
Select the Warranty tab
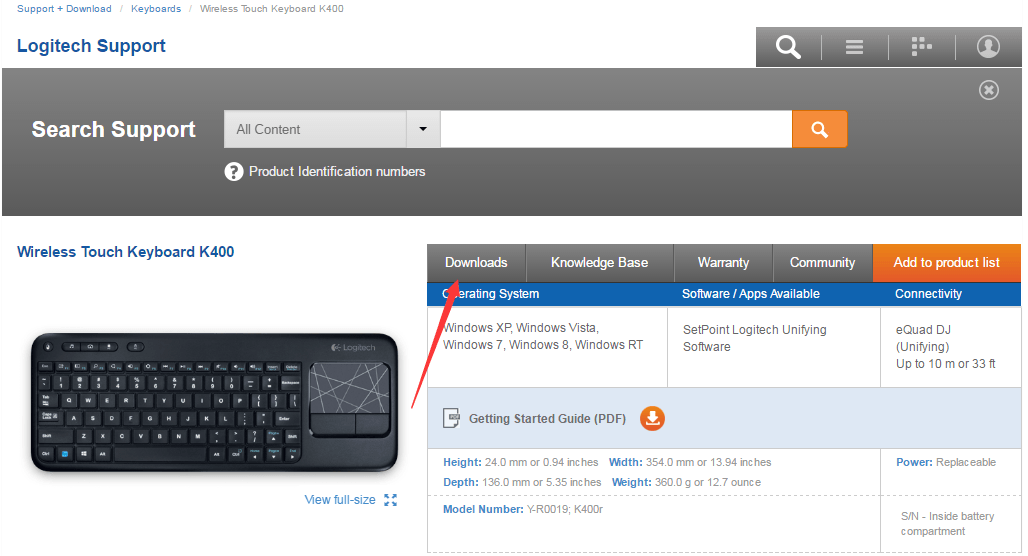723,263
